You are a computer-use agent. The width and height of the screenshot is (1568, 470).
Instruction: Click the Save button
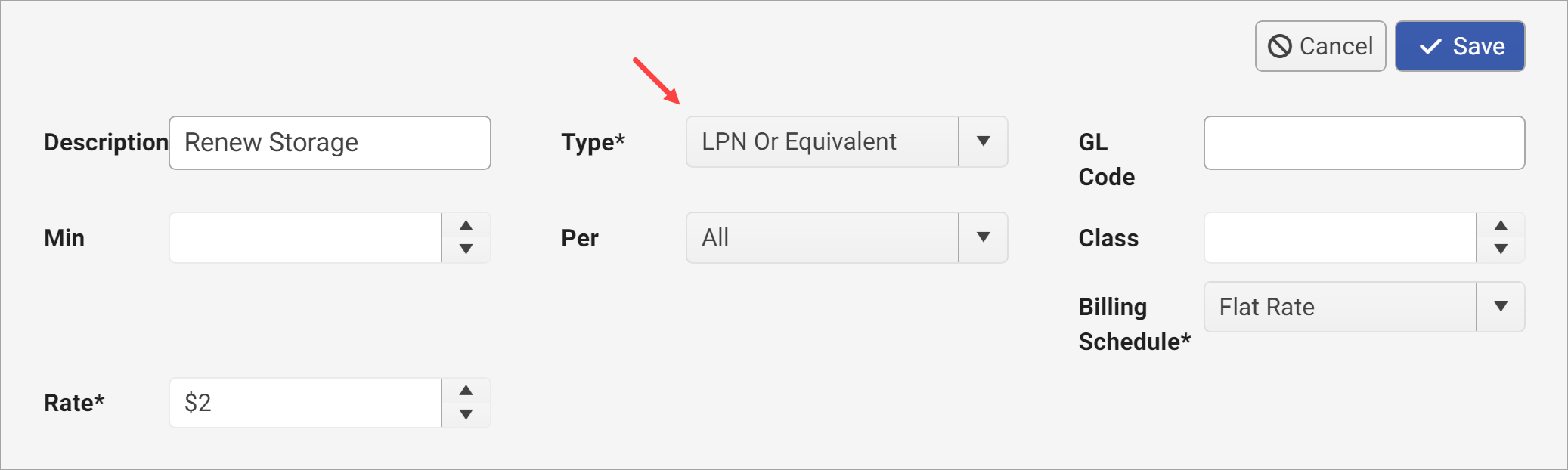coord(1459,46)
